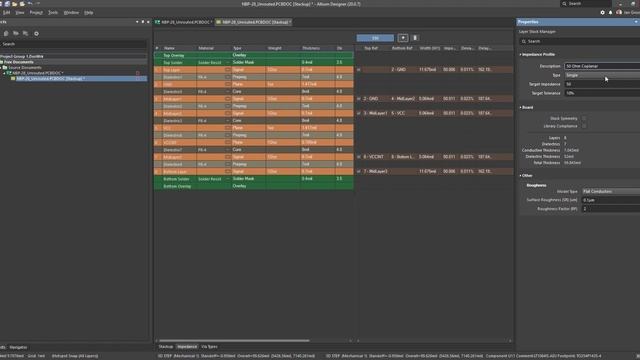
Task: Click the Projects panel pin icon
Action: click(x=143, y=22)
